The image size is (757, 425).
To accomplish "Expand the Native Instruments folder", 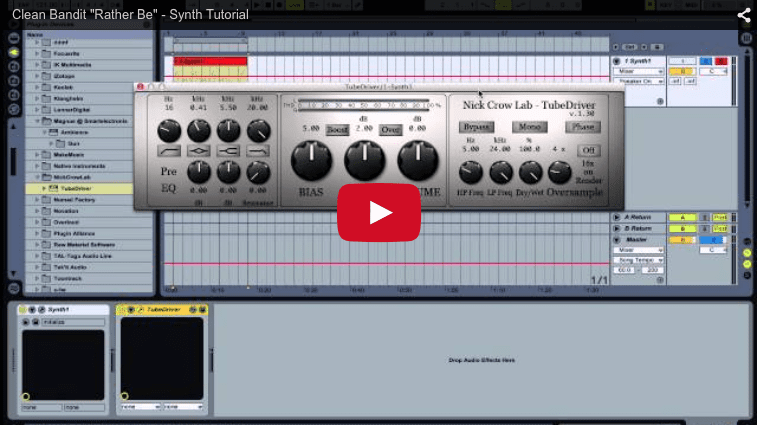I will [x=37, y=166].
